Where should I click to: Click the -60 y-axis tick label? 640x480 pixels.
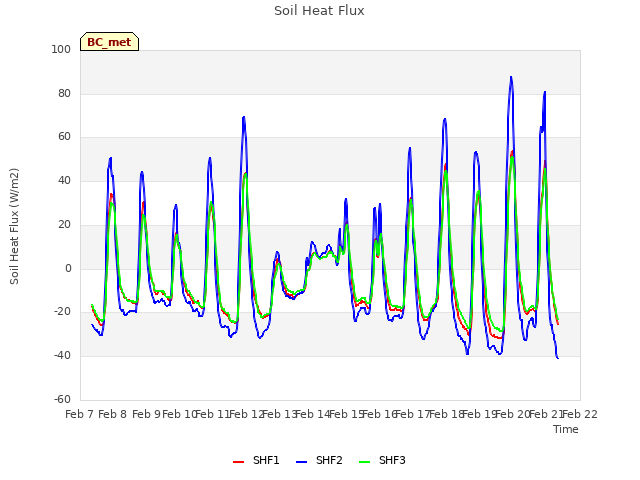point(62,399)
